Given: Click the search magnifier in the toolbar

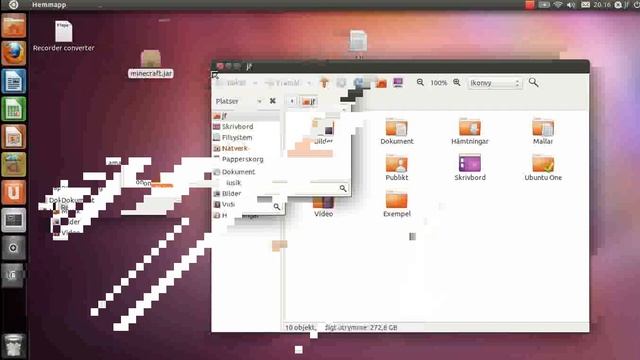Looking at the screenshot, I should point(533,82).
